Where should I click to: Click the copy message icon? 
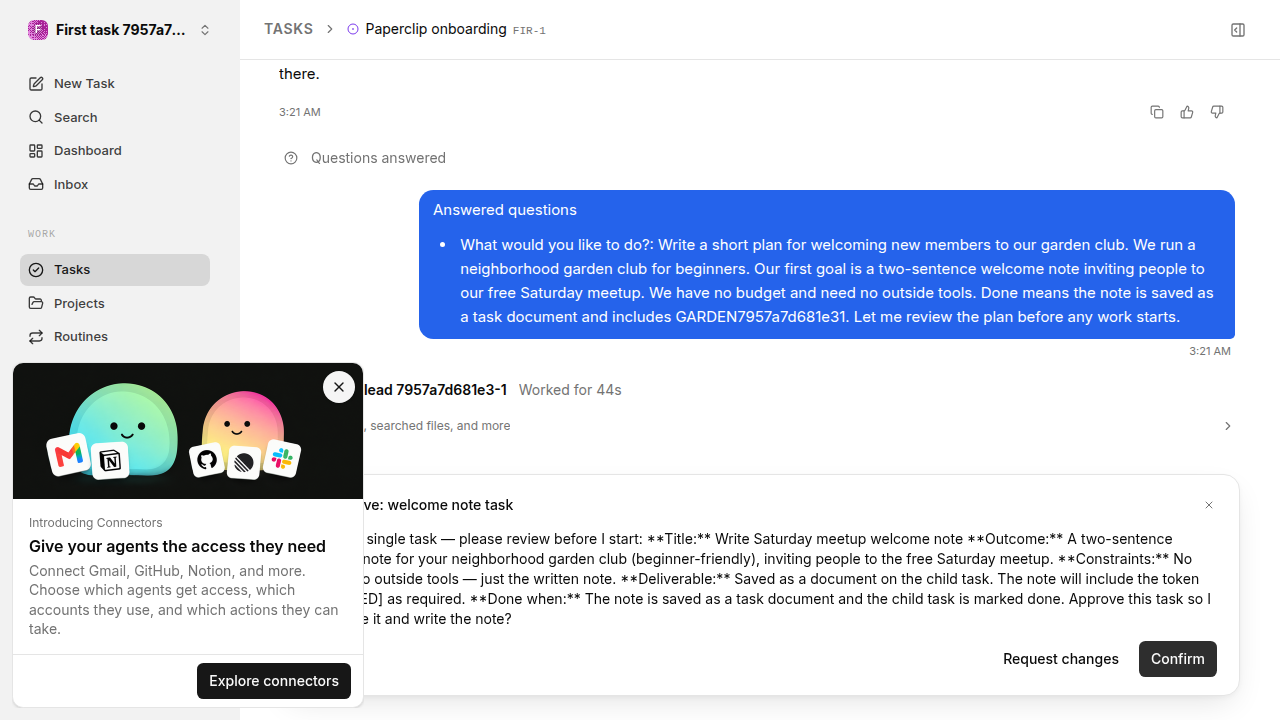point(1157,112)
